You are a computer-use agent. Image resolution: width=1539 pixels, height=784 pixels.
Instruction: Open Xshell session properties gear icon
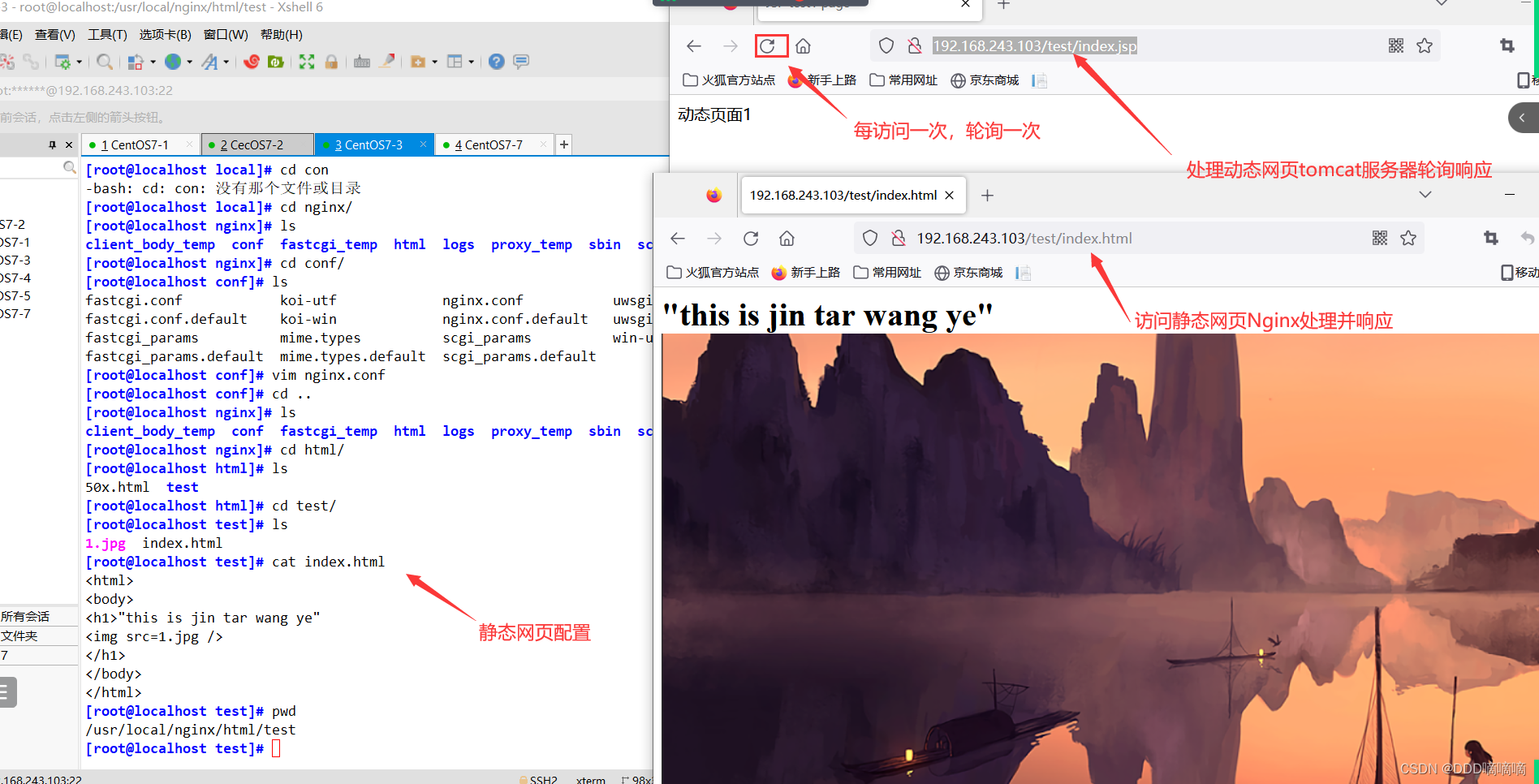click(63, 62)
